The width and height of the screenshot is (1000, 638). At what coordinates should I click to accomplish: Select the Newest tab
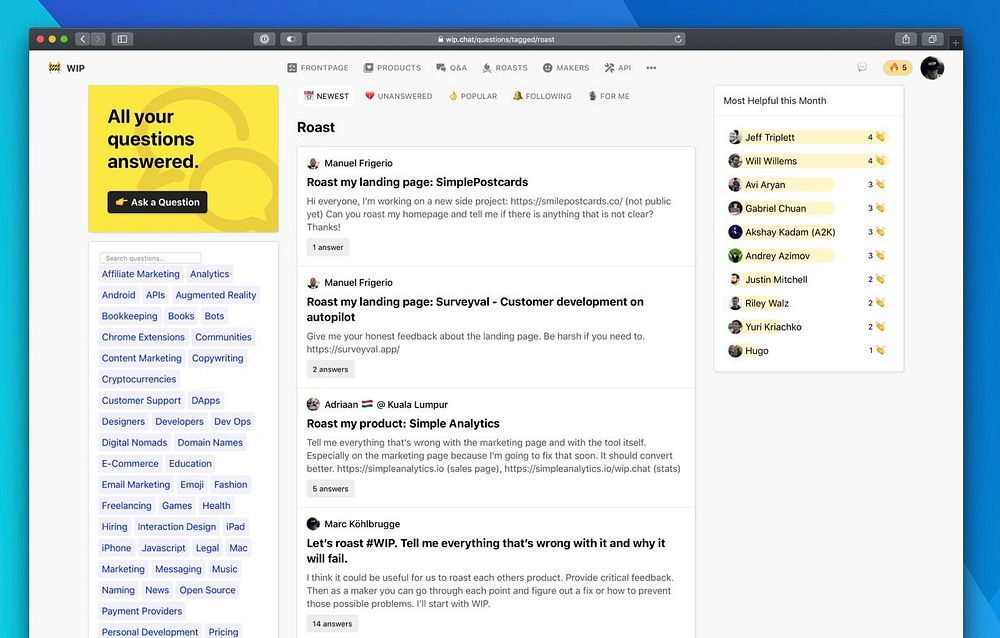coord(326,96)
